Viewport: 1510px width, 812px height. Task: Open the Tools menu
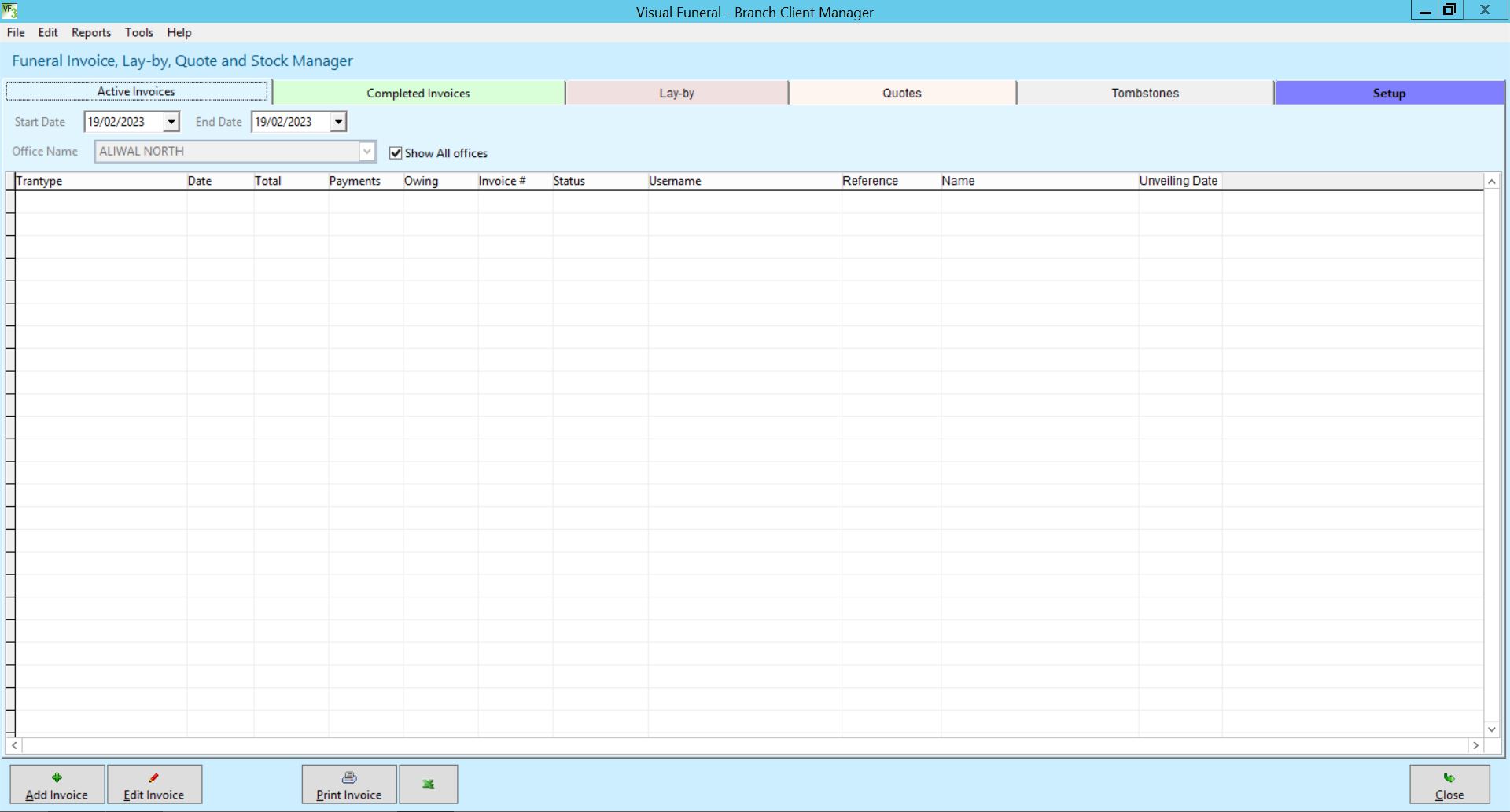pyautogui.click(x=139, y=32)
